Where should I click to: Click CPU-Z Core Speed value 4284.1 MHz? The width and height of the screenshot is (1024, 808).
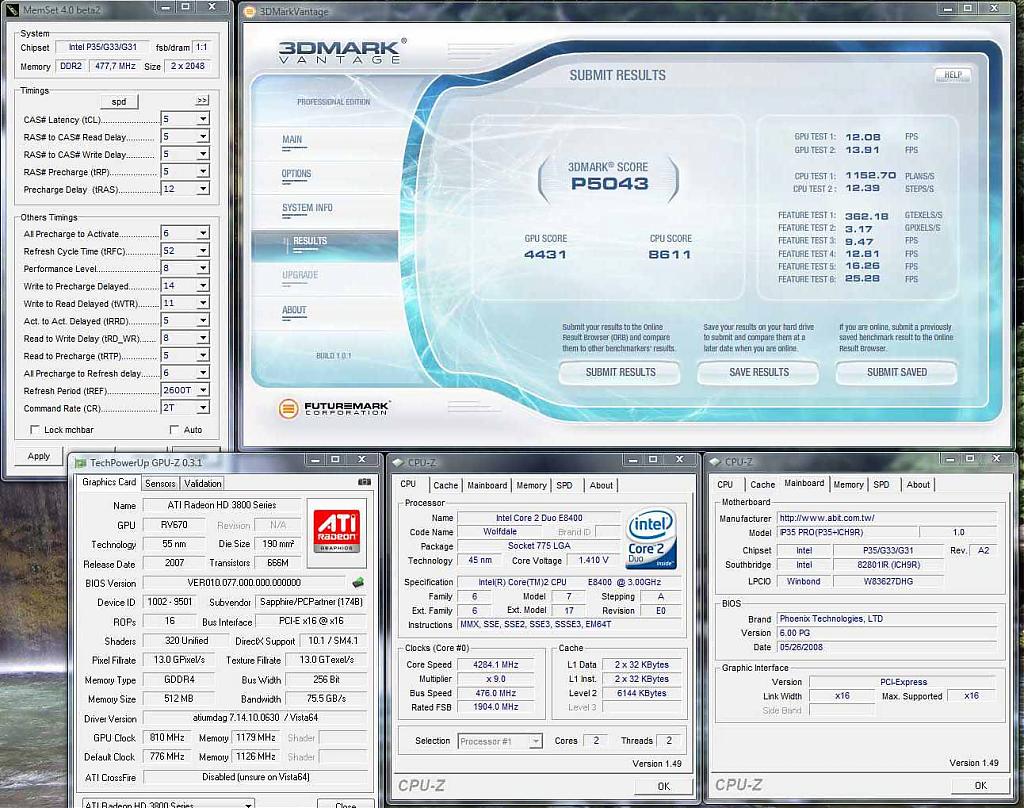click(x=496, y=665)
